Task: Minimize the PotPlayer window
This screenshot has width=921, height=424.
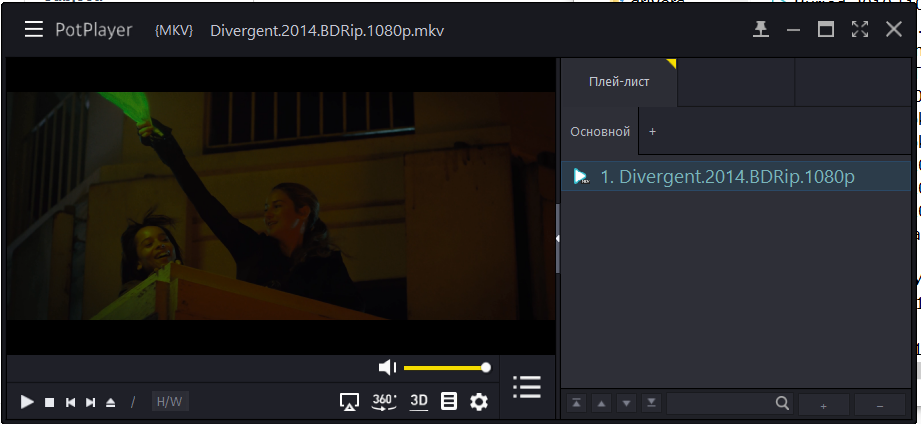Action: click(794, 30)
